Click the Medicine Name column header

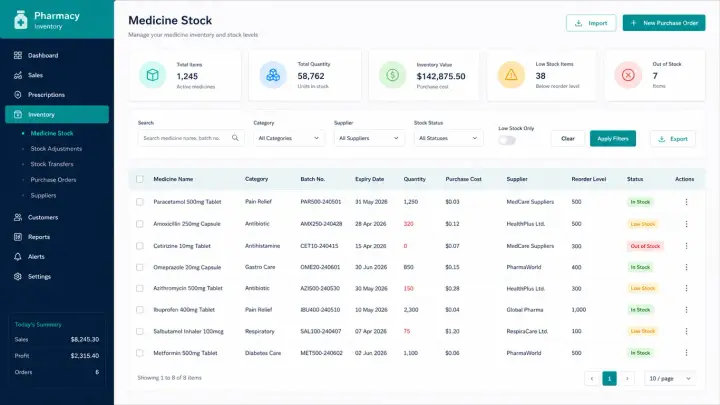tap(173, 179)
